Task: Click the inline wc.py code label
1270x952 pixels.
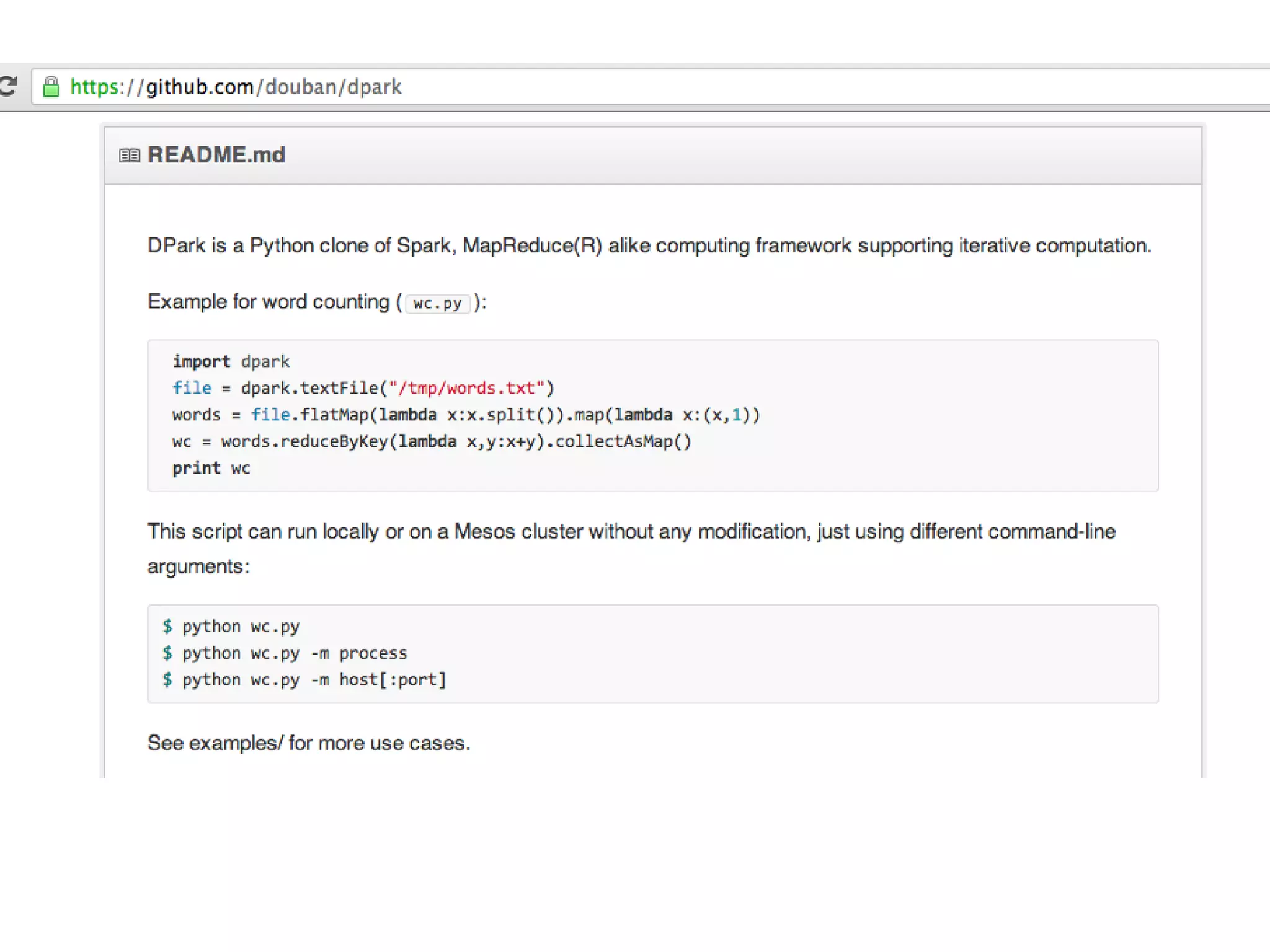Action: [437, 303]
